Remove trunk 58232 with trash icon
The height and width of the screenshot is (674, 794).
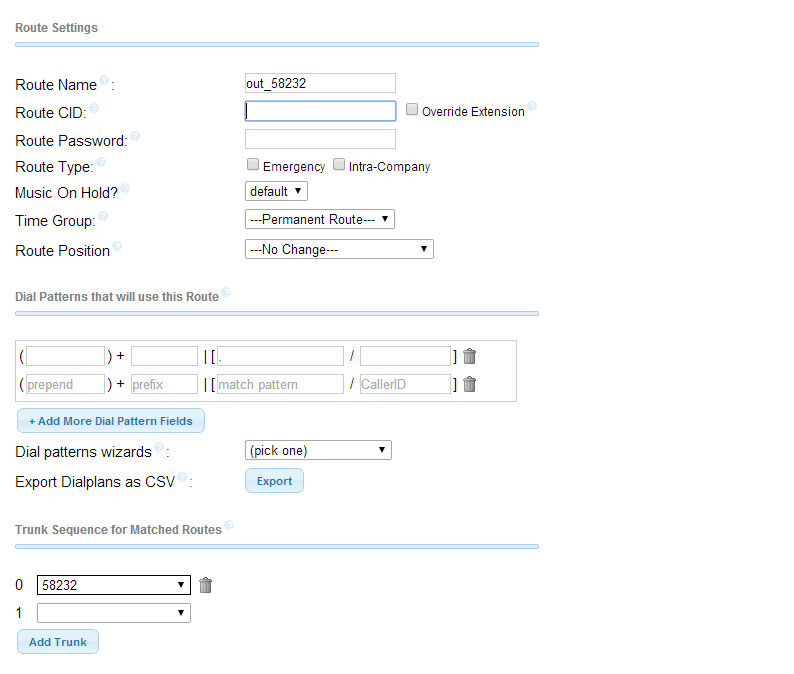(x=206, y=585)
